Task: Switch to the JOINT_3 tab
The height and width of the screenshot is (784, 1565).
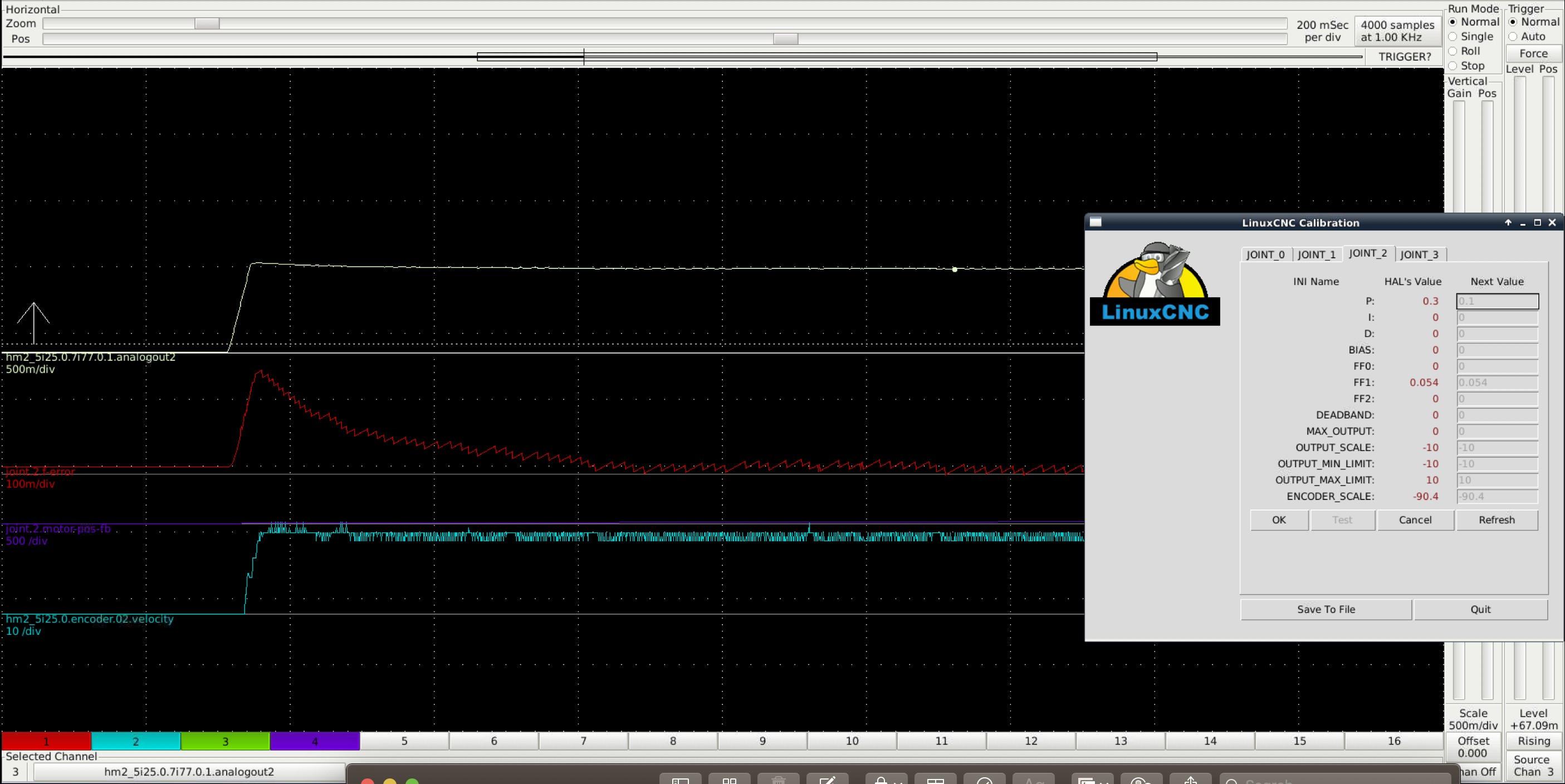Action: 1419,254
